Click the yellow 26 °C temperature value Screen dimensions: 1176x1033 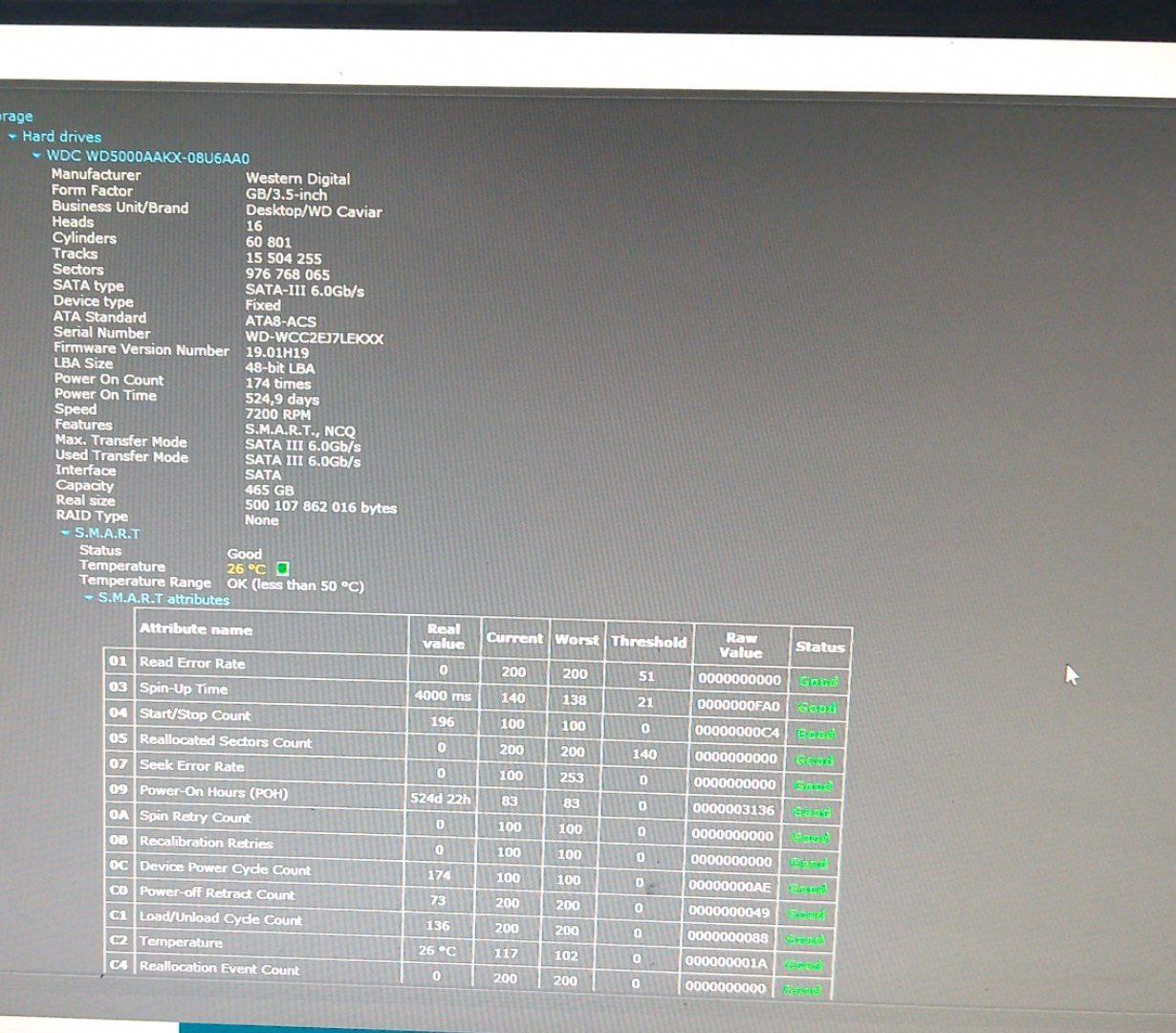tap(246, 569)
